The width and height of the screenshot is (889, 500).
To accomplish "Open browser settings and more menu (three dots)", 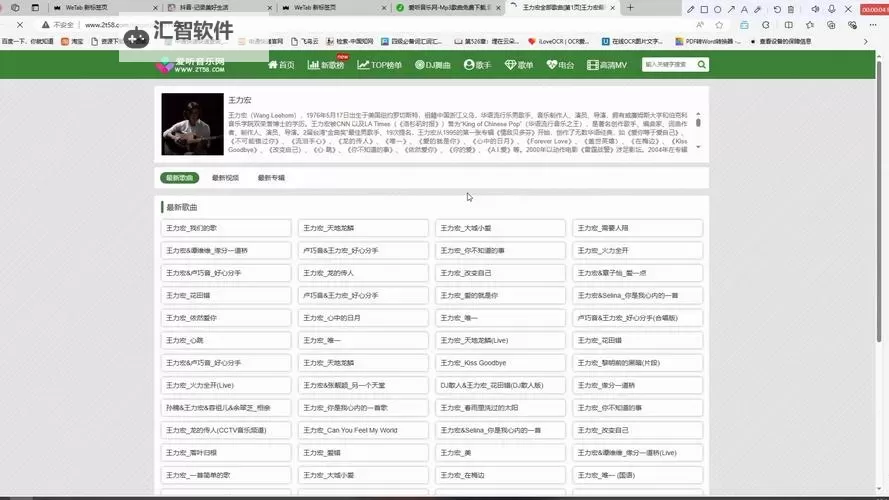I will point(873,25).
